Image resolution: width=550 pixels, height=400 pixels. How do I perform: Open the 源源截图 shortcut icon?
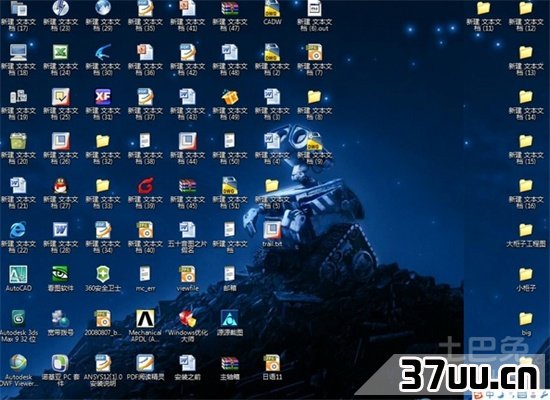tap(230, 319)
